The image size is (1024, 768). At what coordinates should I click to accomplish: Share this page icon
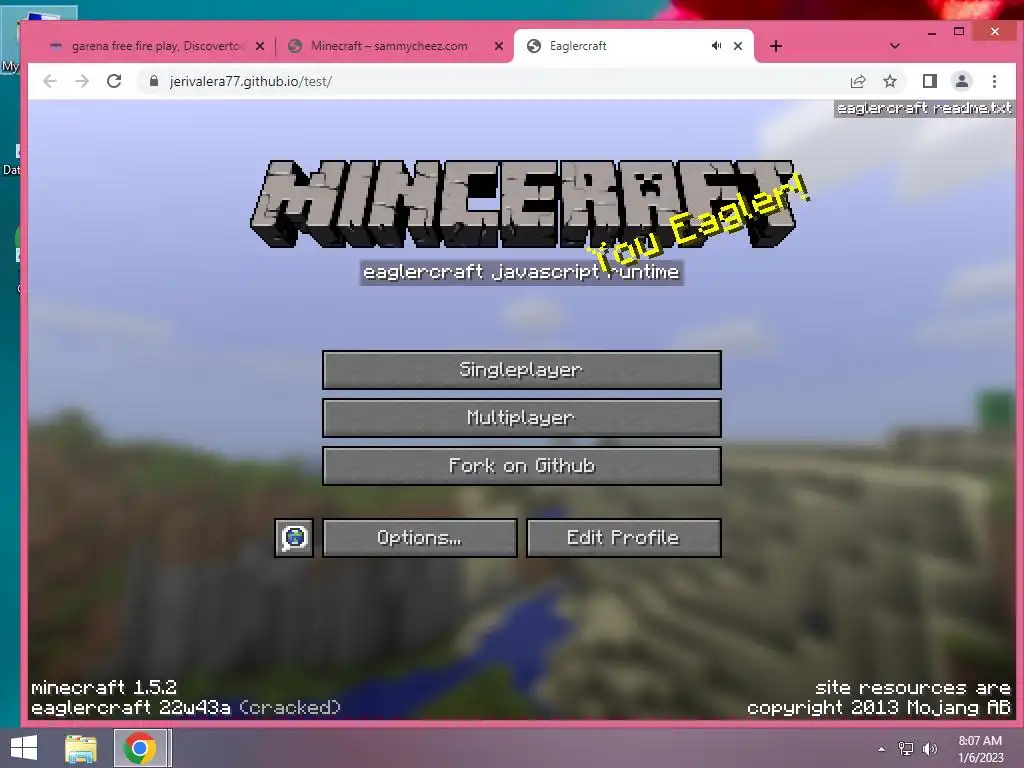coord(858,81)
